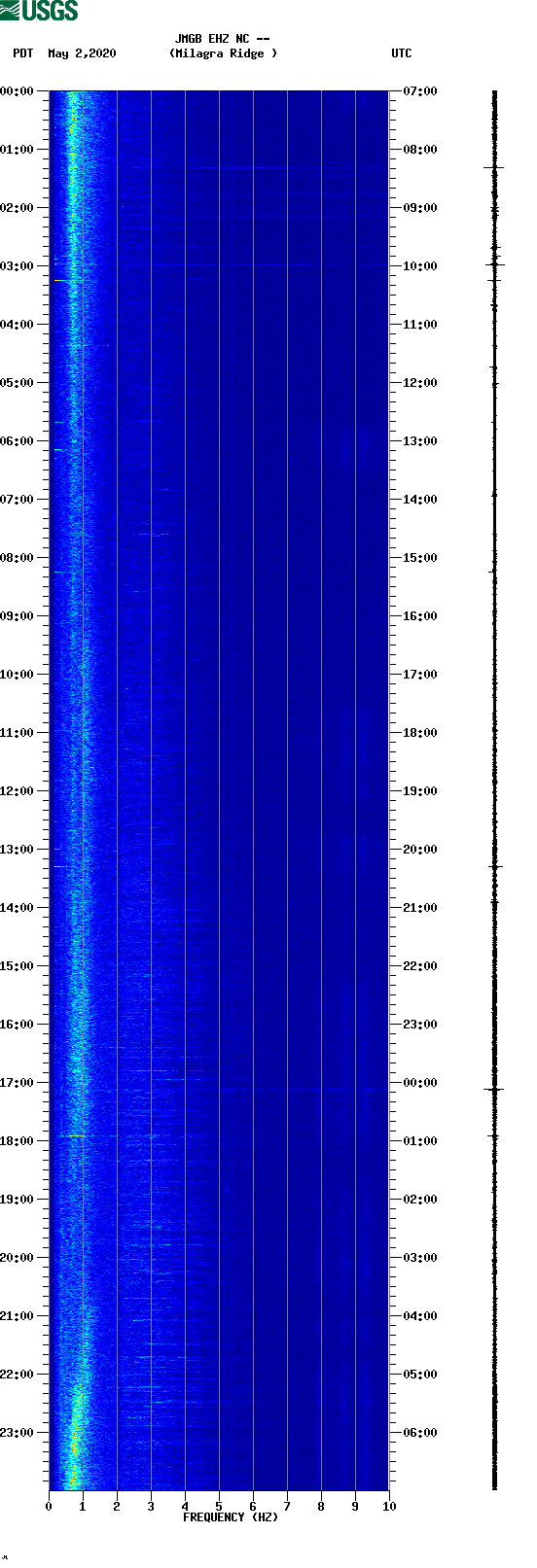Click the FREQUENCY (HZ) axis label
Screen dimensions: 537x1568
click(231, 1517)
